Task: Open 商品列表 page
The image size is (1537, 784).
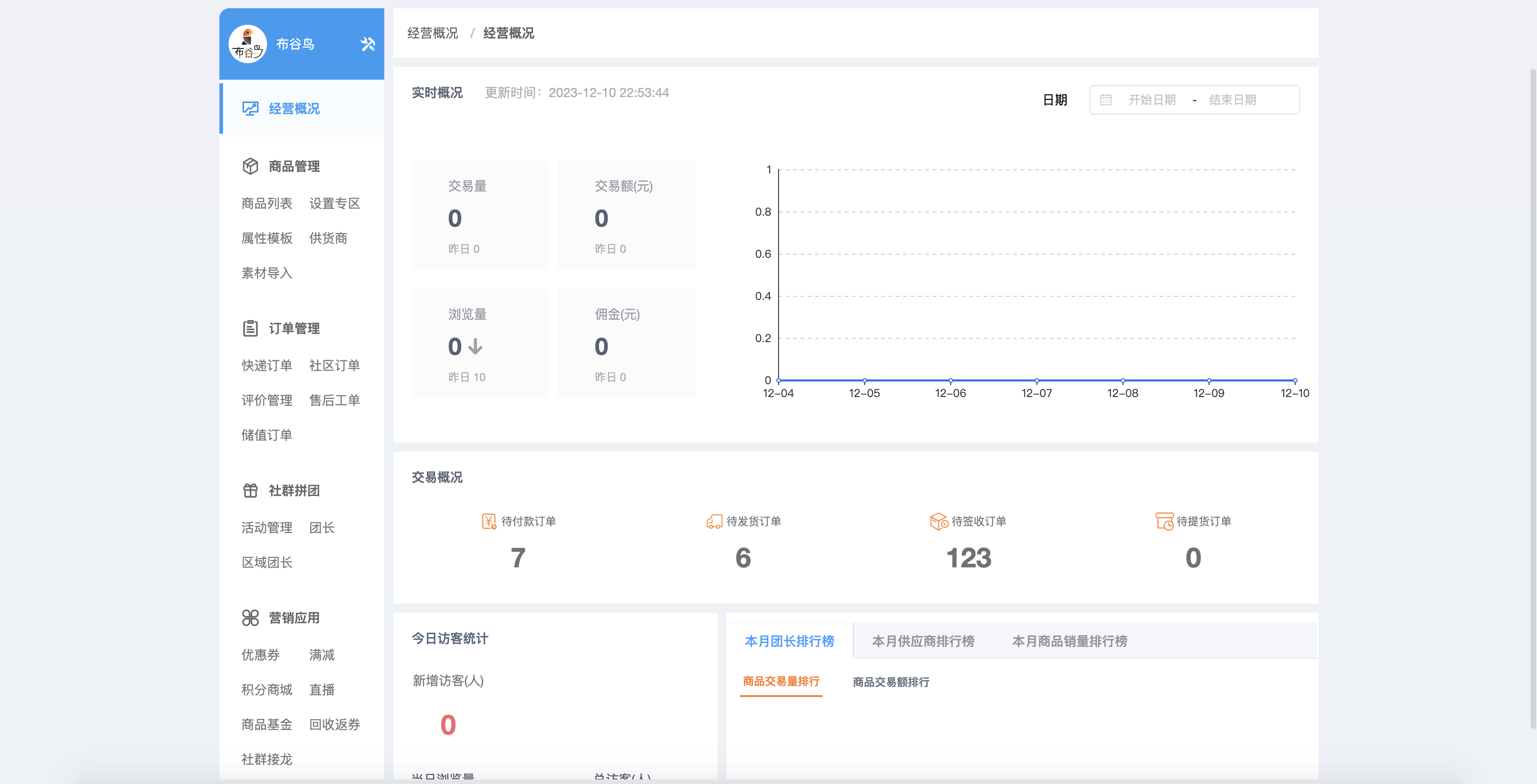Action: point(267,203)
